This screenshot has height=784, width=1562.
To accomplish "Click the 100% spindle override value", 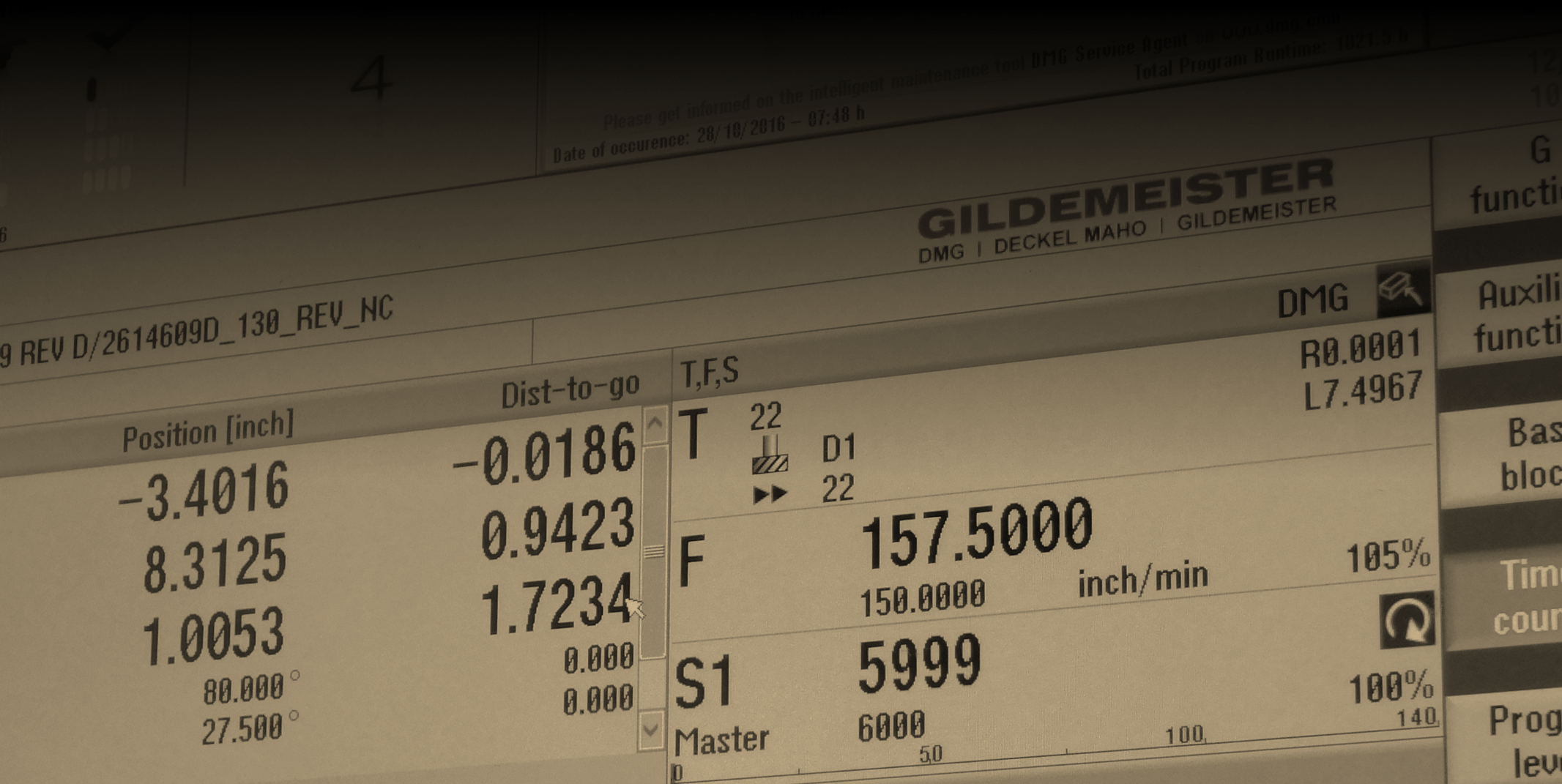I will point(1391,687).
